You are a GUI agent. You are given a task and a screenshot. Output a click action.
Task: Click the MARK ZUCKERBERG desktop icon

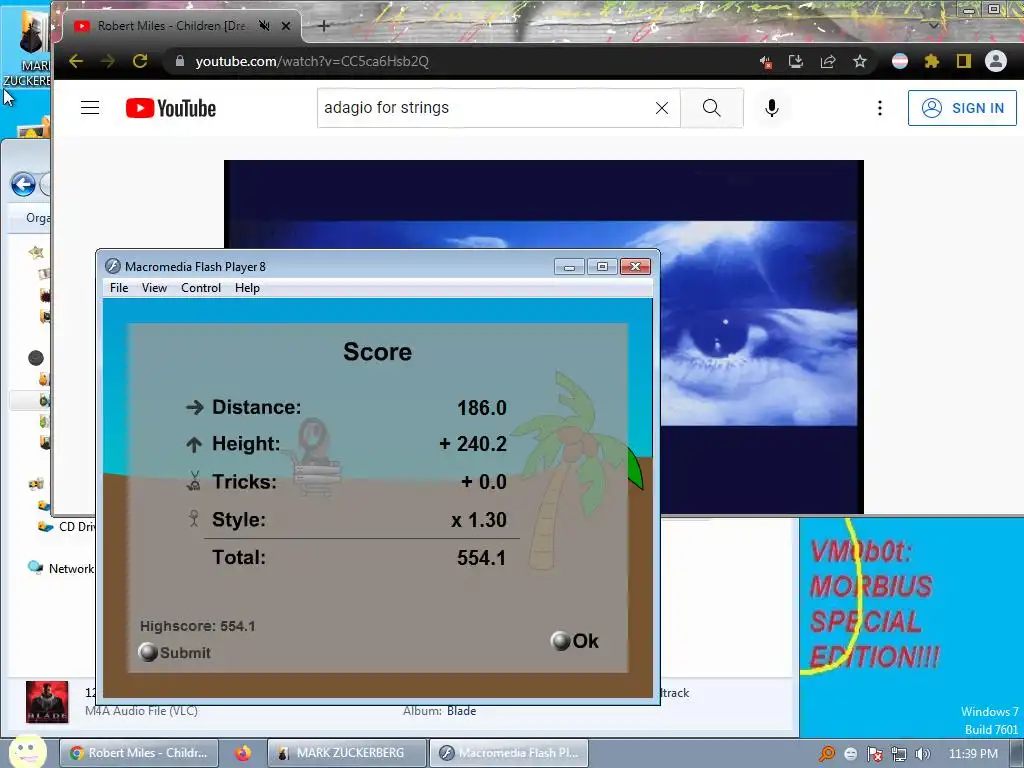click(26, 49)
